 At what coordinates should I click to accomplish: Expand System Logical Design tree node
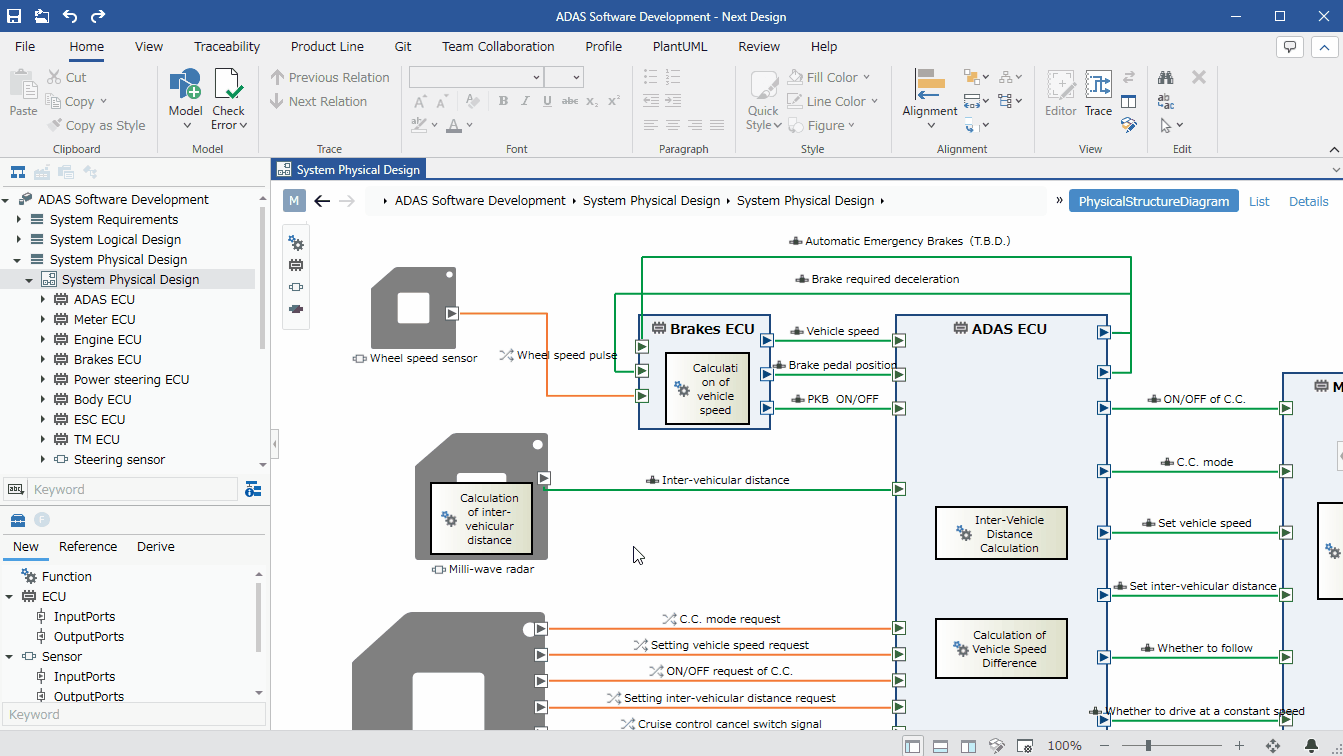pos(18,239)
